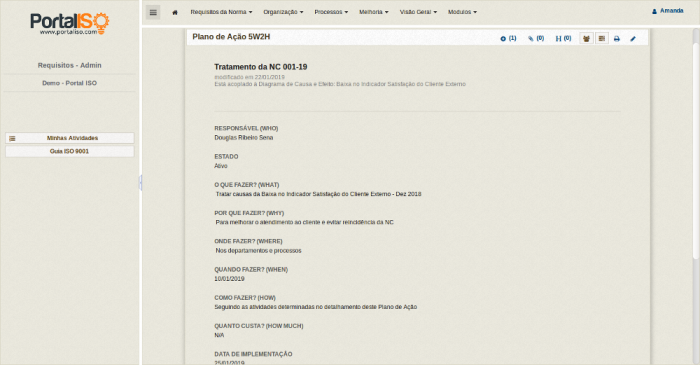Screen dimensions: 700x365
Task: Click the responsible name Douglas Ribeiro Sena
Action: [x=244, y=137]
